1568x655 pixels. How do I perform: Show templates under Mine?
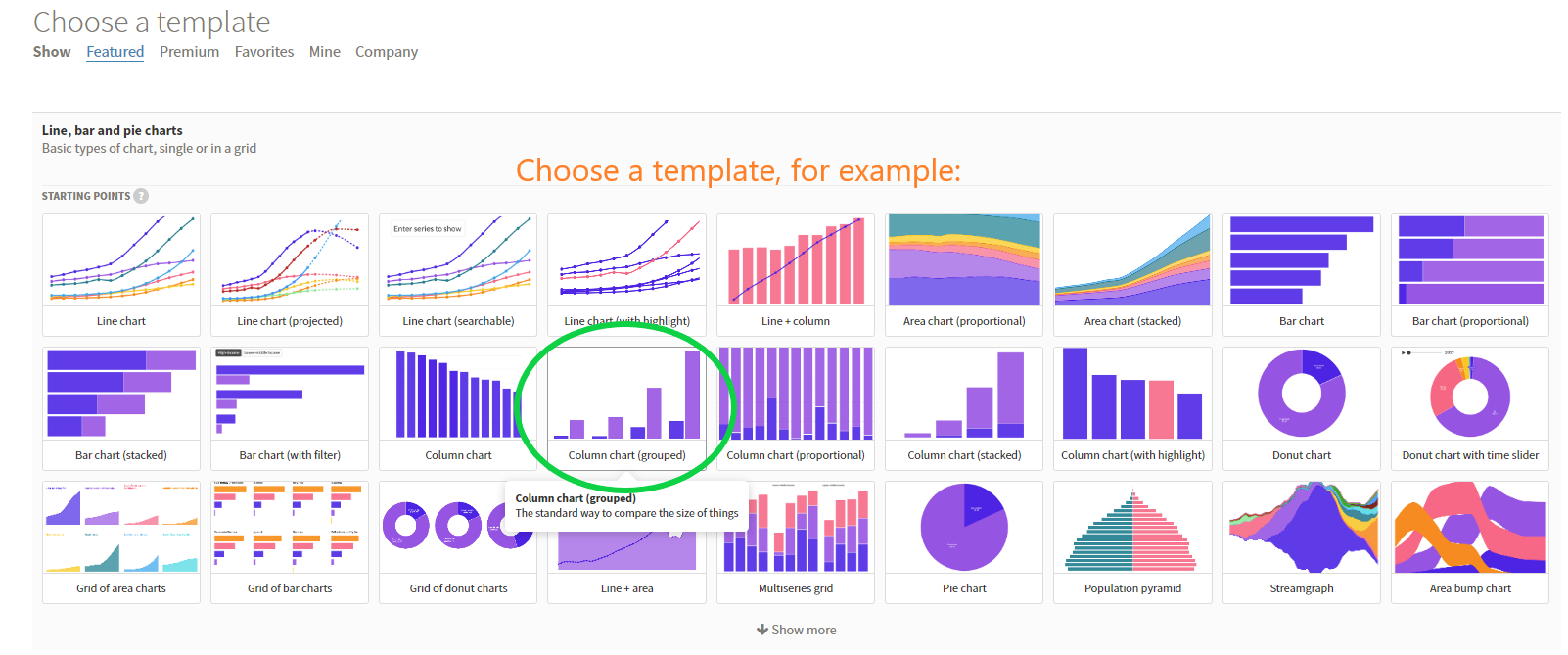[x=324, y=52]
